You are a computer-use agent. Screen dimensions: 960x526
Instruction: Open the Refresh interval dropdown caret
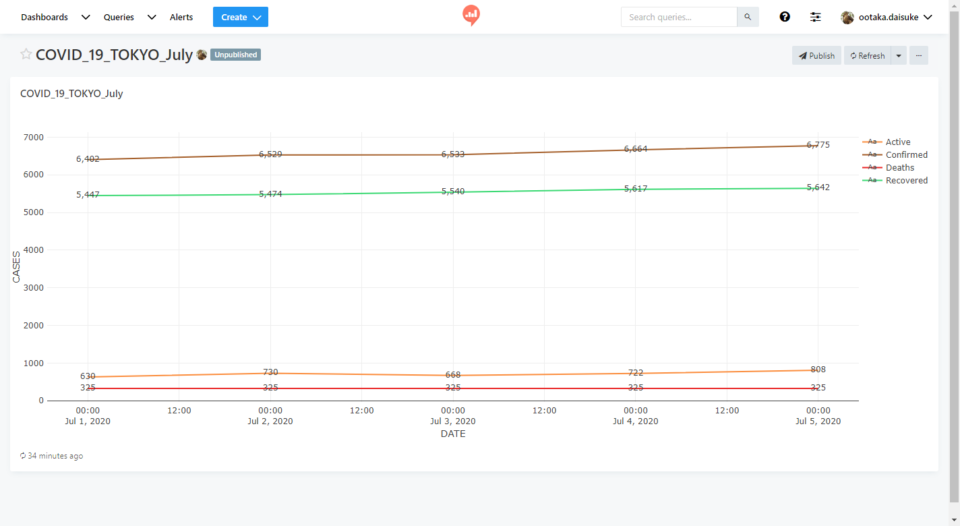pos(898,56)
